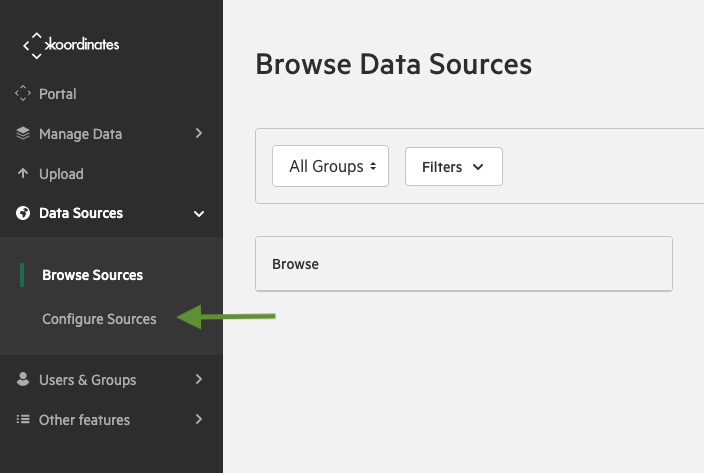Click the Other features list icon
Screen dimensions: 704x473
23,419
